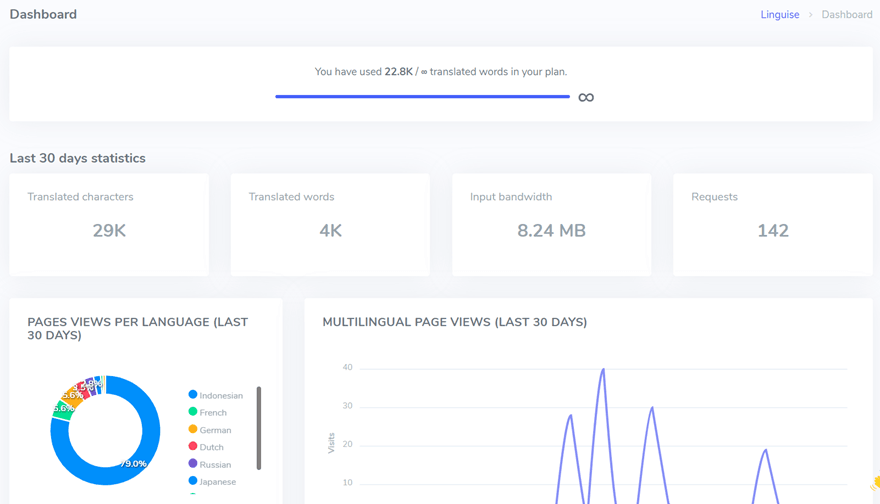Screen dimensions: 880x504
Task: Click the infinity symbol beside progress bar
Action: click(x=586, y=98)
